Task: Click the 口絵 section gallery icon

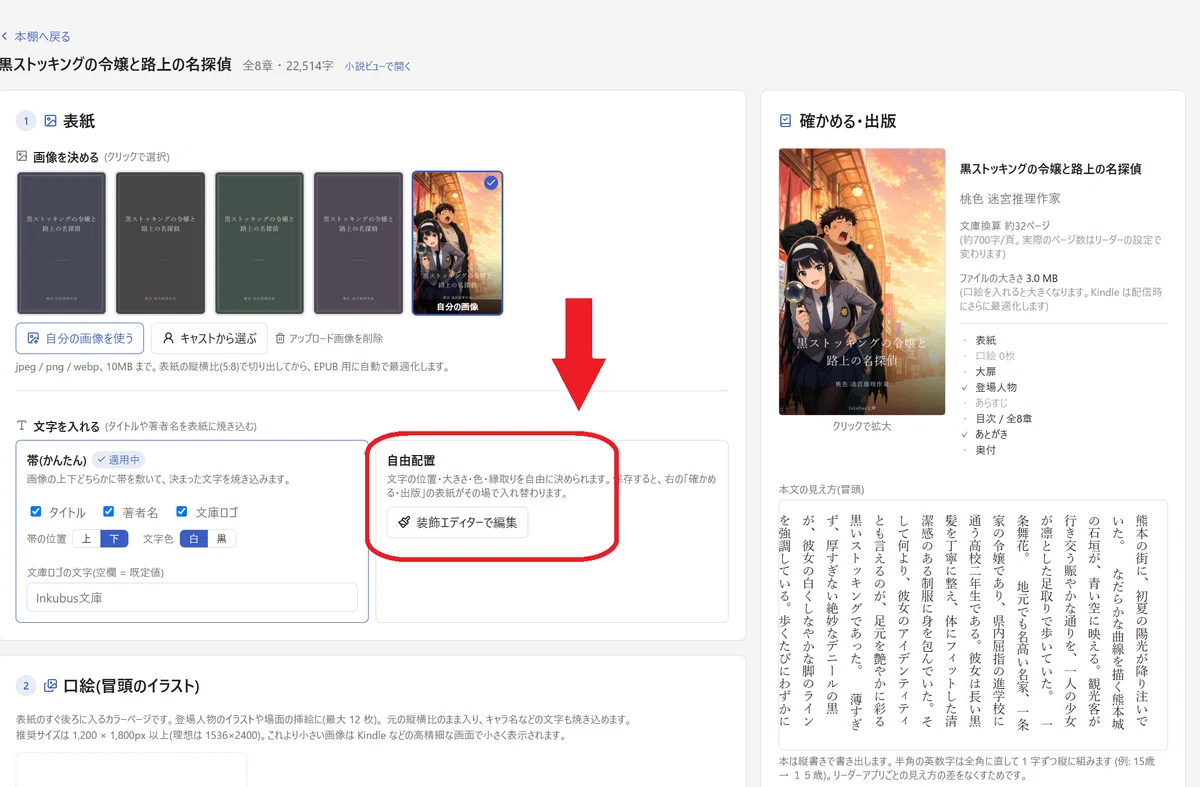Action: click(x=50, y=686)
